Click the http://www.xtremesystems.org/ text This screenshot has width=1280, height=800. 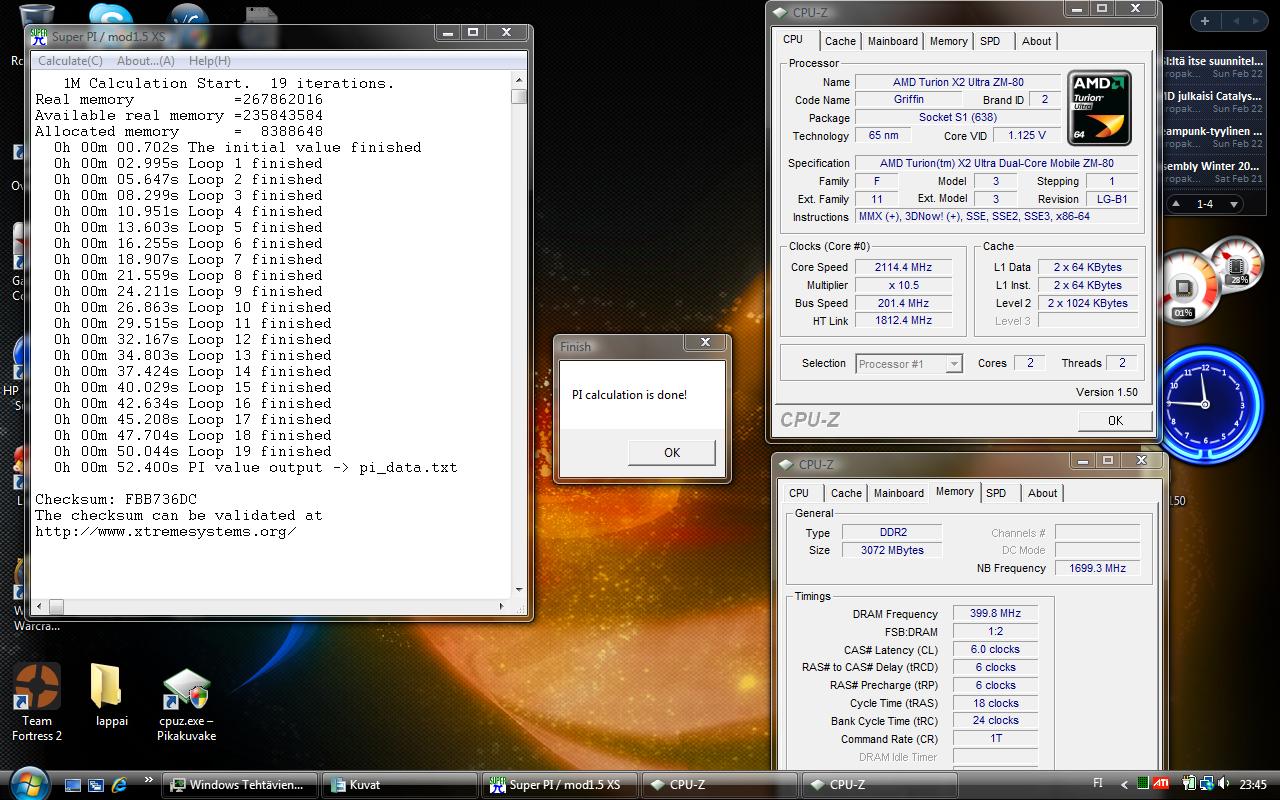(166, 531)
